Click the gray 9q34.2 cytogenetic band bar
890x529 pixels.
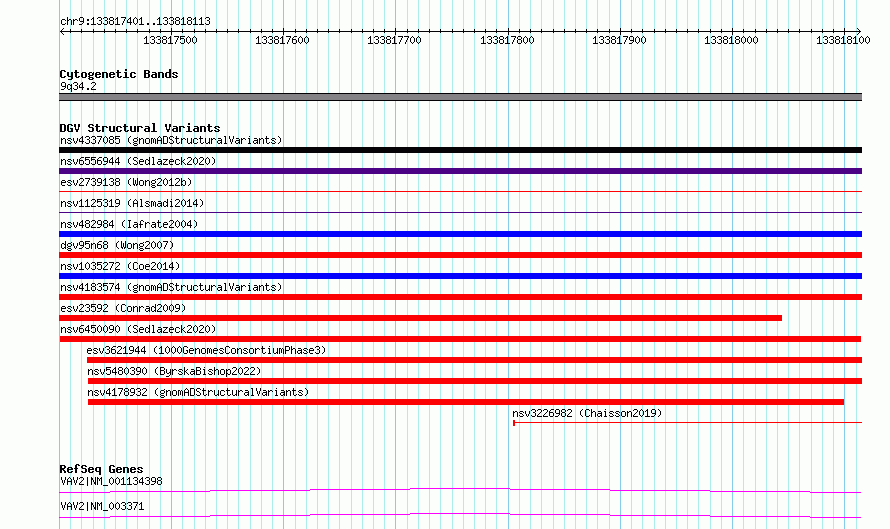coord(460,97)
